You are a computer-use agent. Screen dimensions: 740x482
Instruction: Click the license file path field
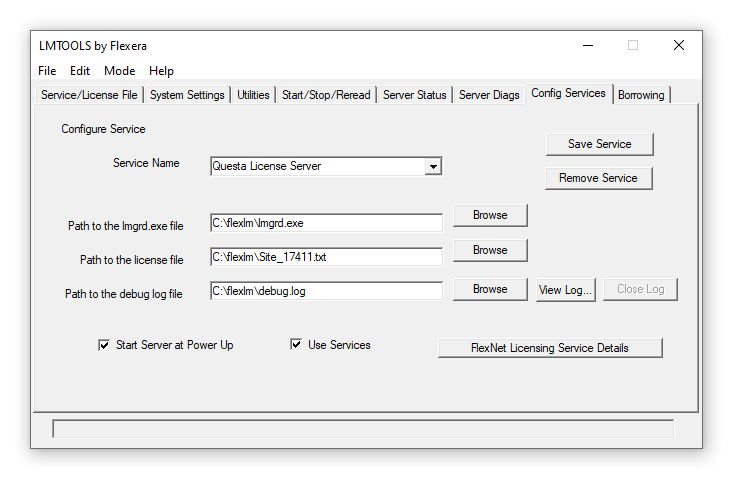click(326, 257)
